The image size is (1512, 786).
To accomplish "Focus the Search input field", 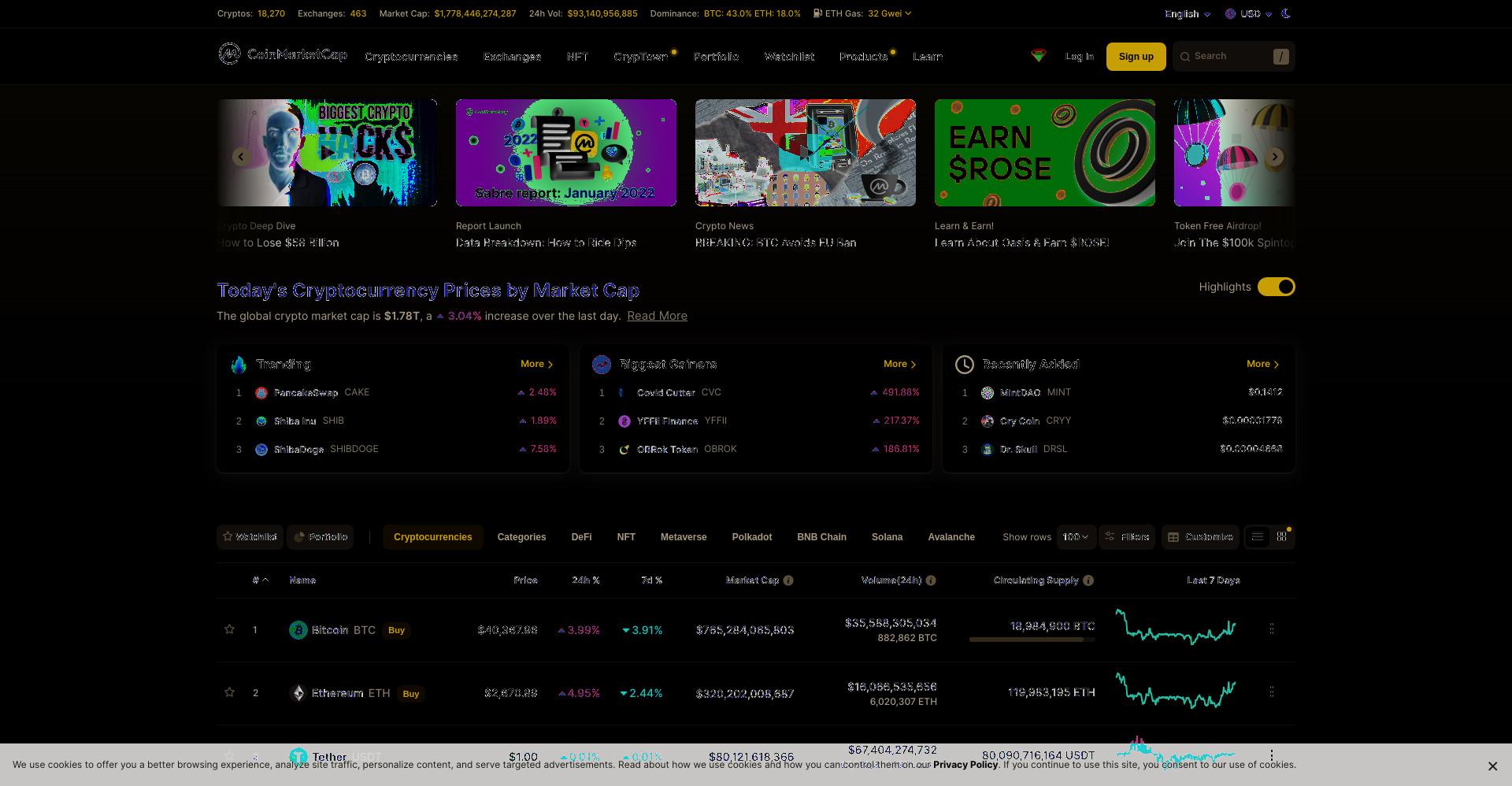I will tap(1233, 57).
